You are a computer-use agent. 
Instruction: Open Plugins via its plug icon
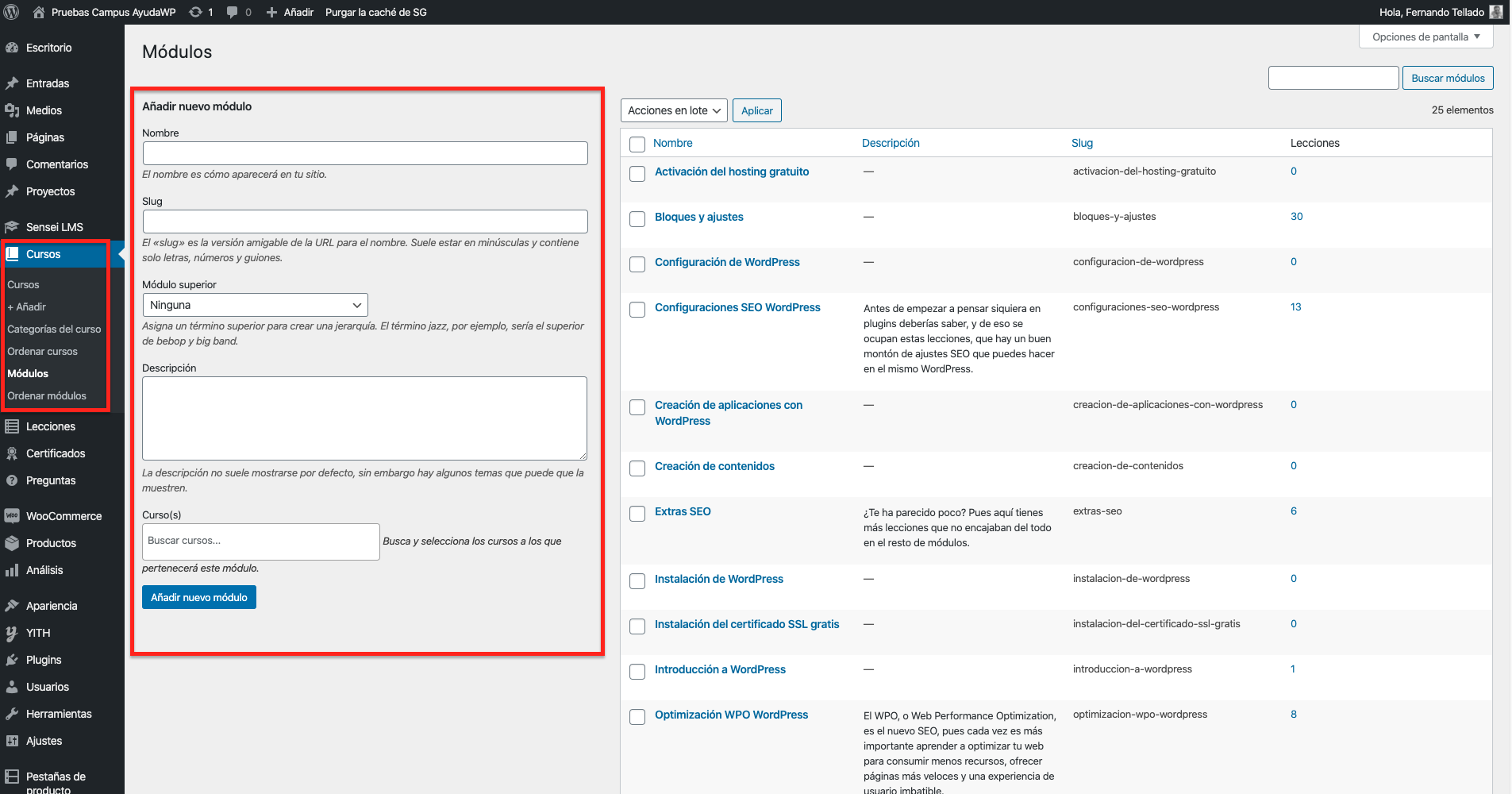coord(12,660)
